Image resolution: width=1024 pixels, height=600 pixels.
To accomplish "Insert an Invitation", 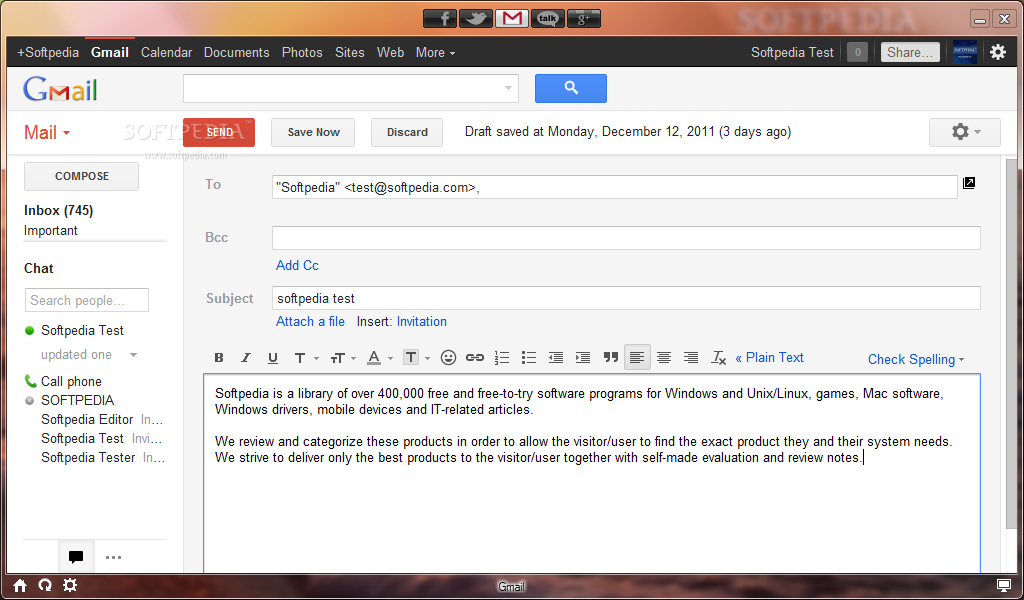I will point(422,321).
